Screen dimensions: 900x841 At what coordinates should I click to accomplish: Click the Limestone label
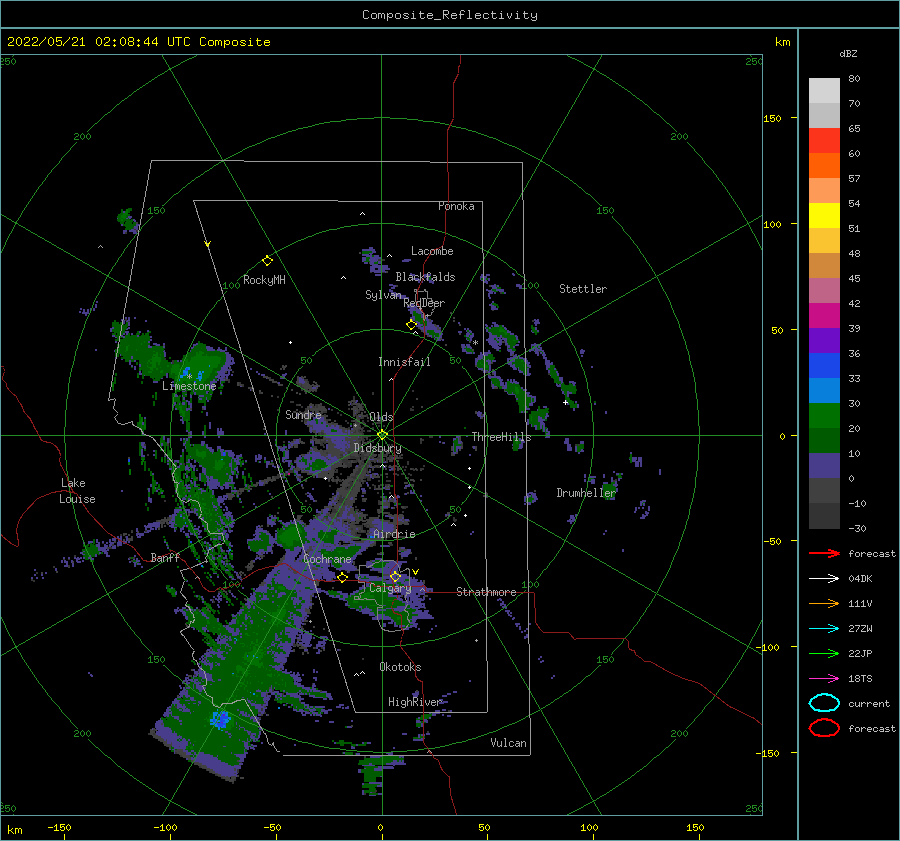[x=189, y=386]
